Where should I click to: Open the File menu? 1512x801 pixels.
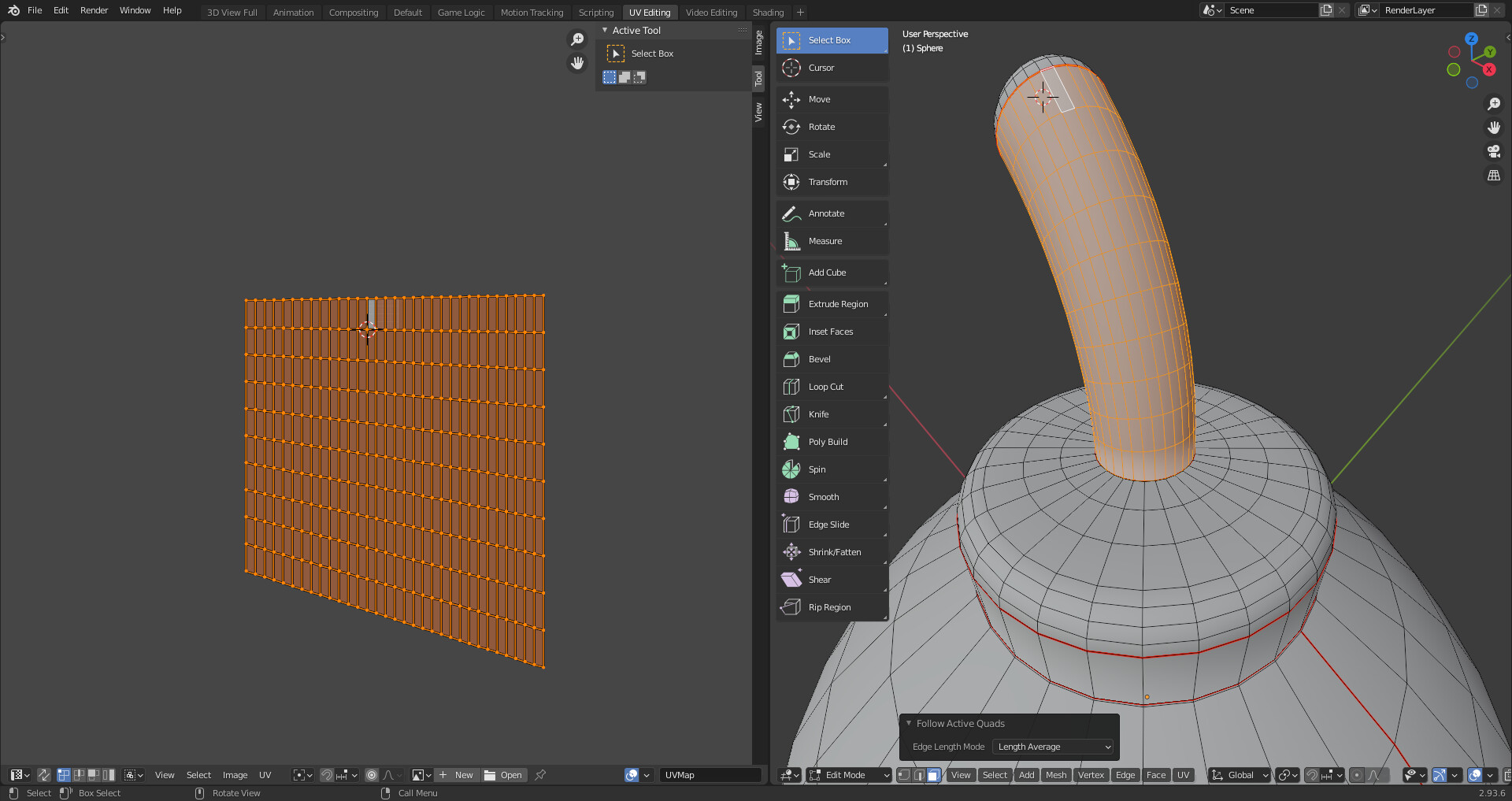click(x=35, y=10)
